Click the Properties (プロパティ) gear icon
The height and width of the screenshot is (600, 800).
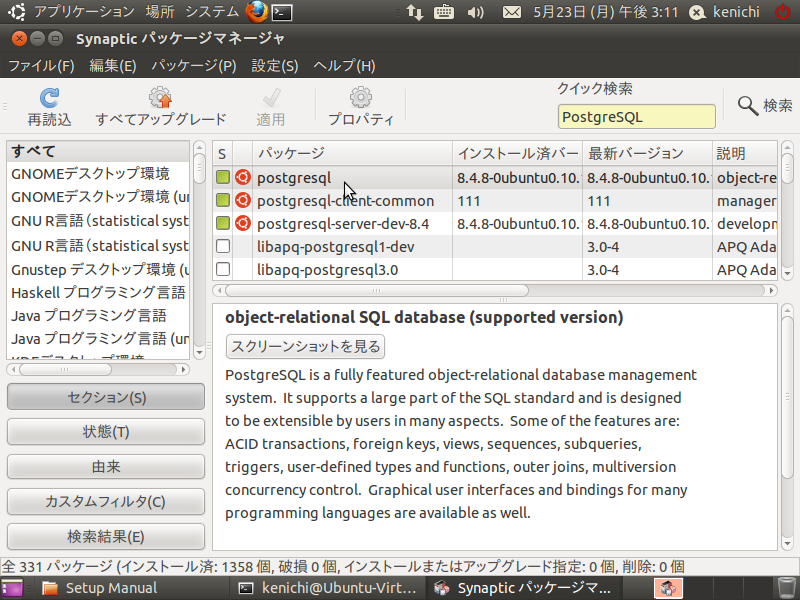361,97
